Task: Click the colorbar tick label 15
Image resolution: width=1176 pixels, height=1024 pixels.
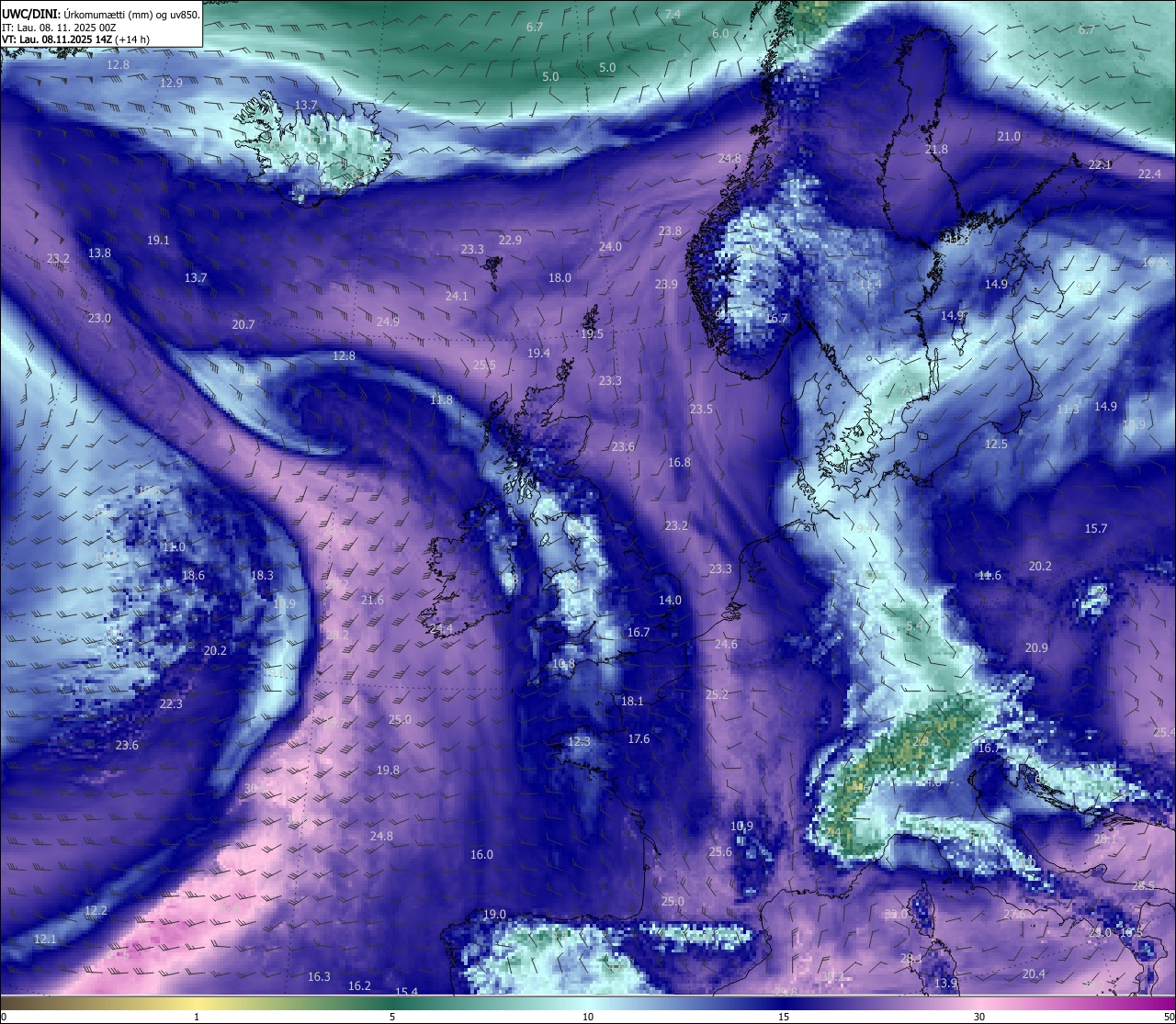Action: click(784, 1017)
